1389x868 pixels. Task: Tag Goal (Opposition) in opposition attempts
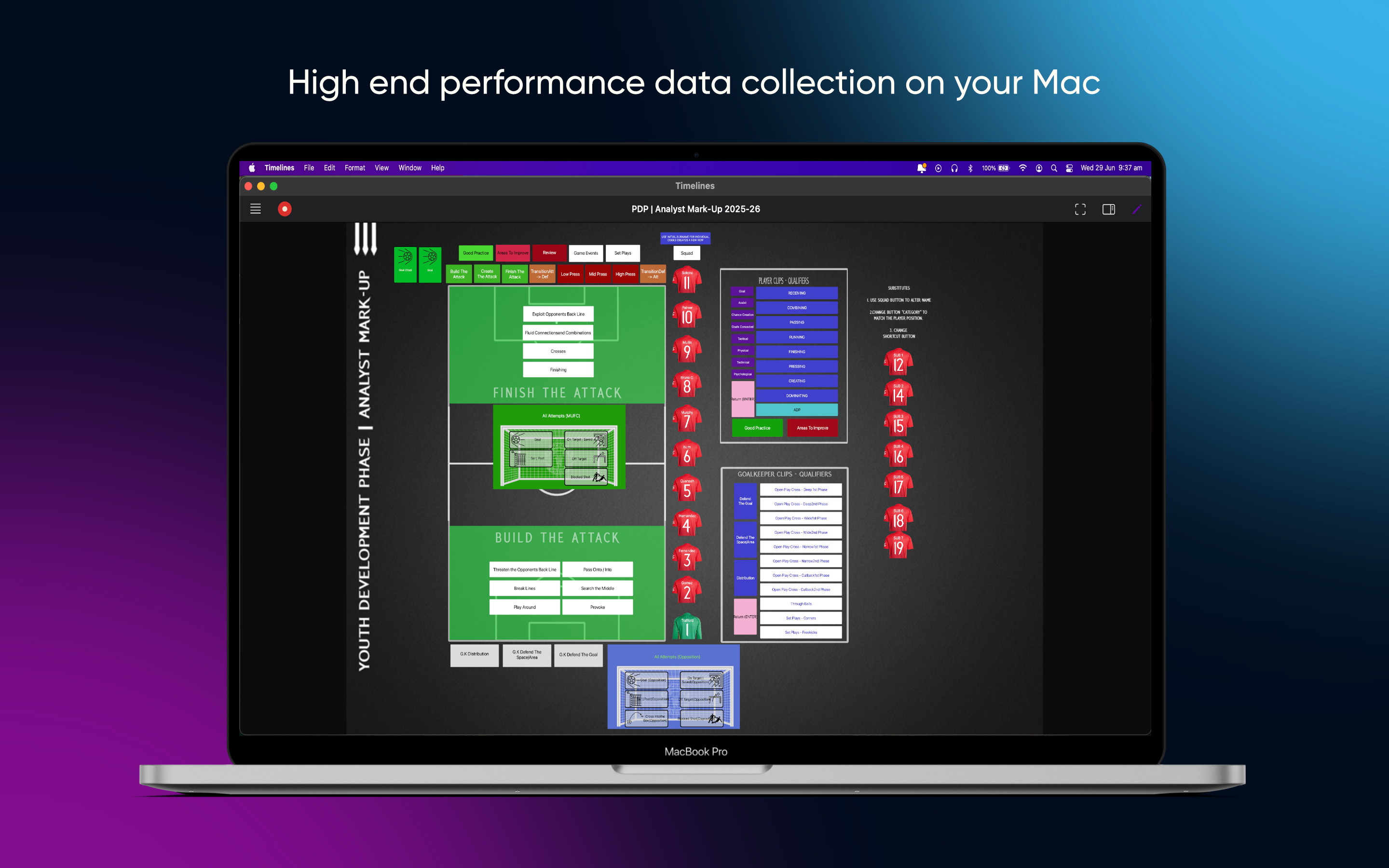tap(647, 680)
